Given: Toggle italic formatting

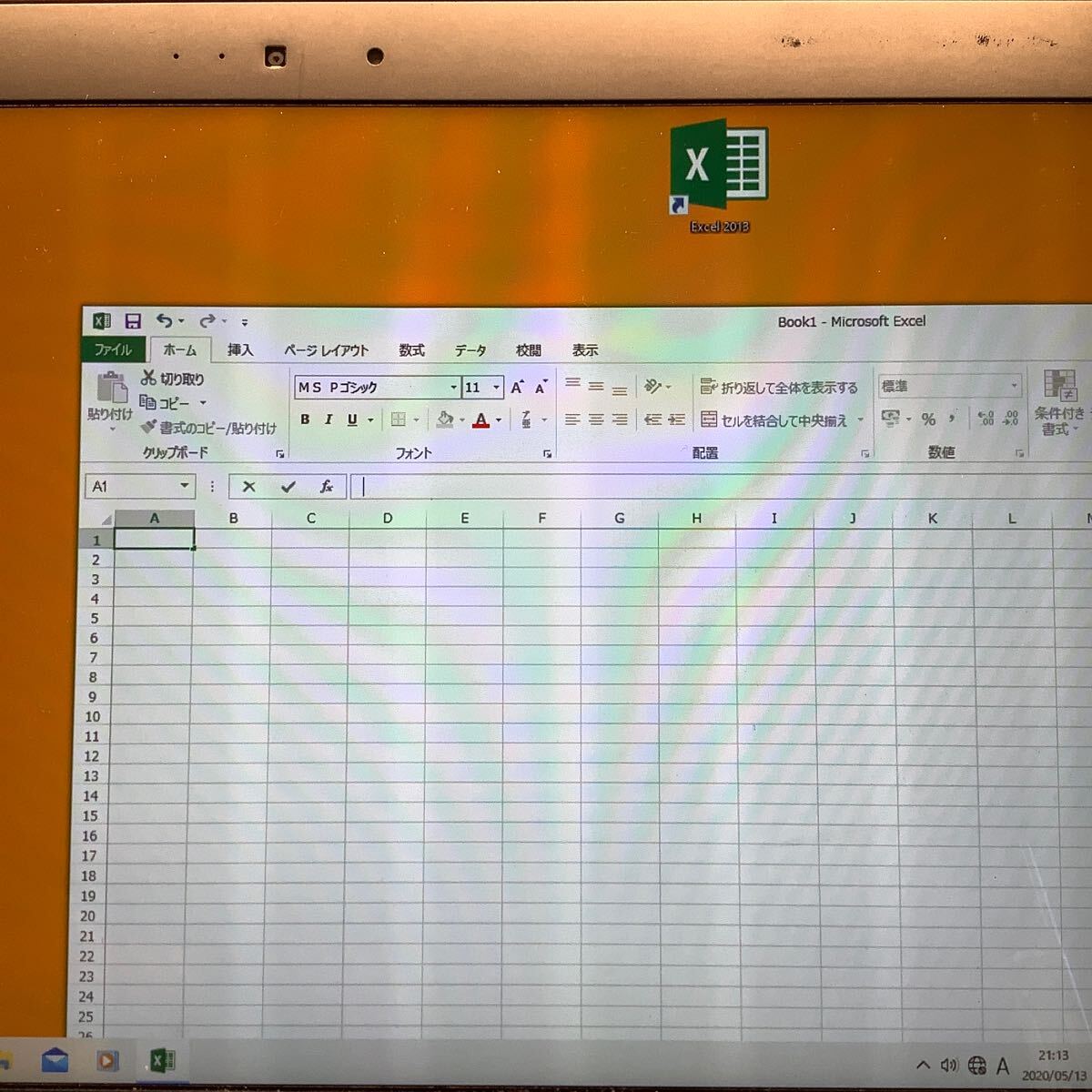Looking at the screenshot, I should pos(329,420).
